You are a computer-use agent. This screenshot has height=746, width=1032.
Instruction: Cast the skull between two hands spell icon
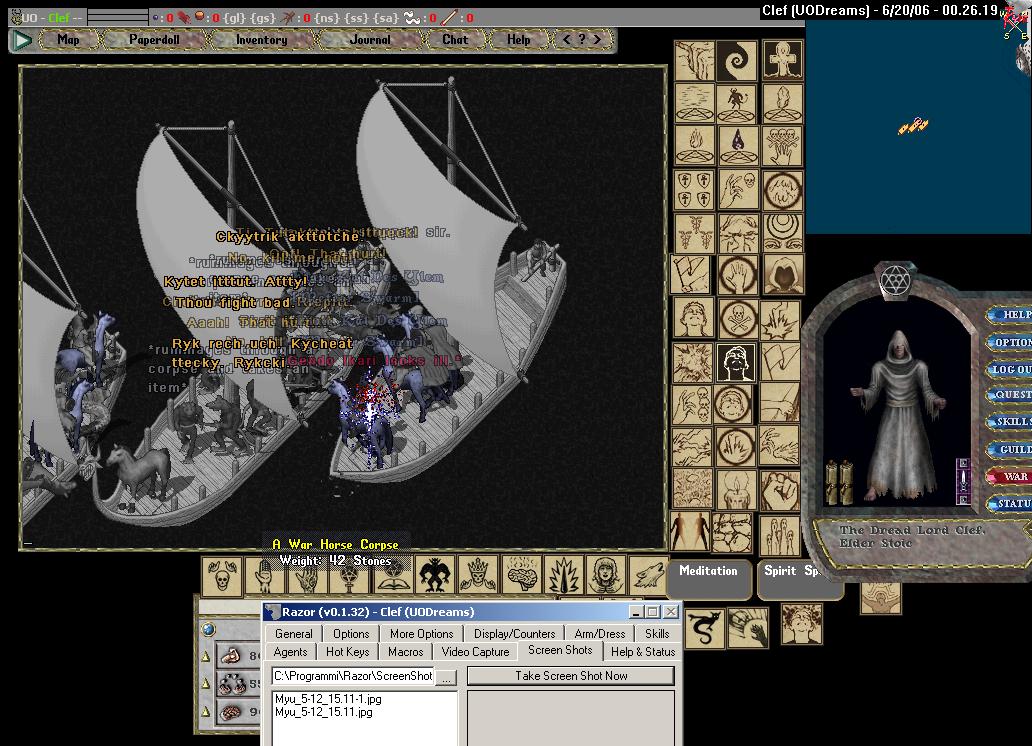[x=221, y=575]
